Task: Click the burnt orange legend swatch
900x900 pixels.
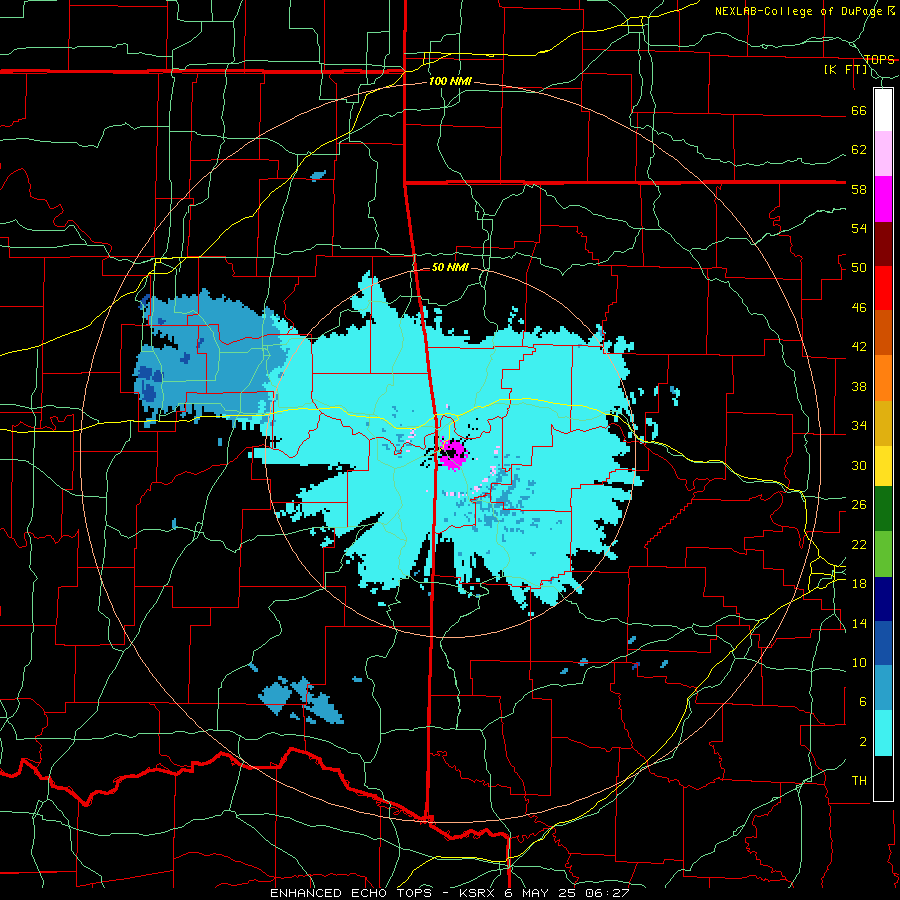Action: pos(883,332)
